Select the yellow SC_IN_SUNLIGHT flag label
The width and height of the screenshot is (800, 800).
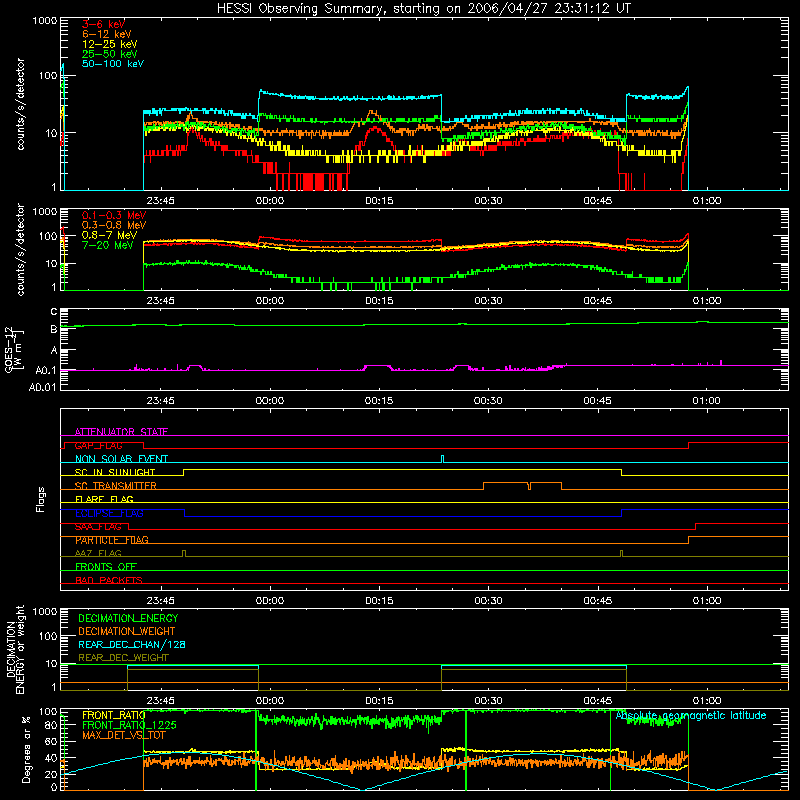[115, 472]
